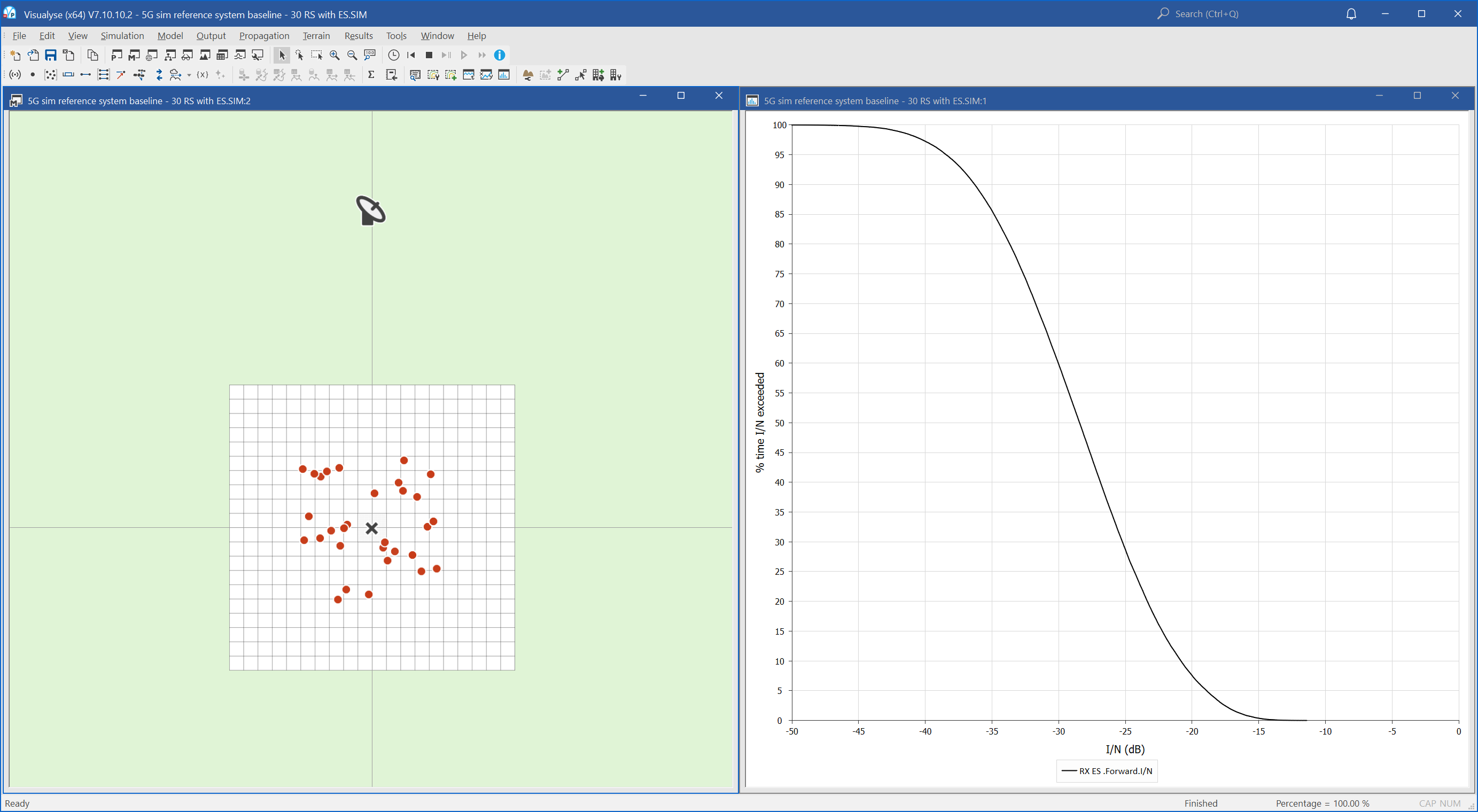Open a new Mercator view window (M icon)
Image resolution: width=1478 pixels, height=812 pixels.
point(134,55)
